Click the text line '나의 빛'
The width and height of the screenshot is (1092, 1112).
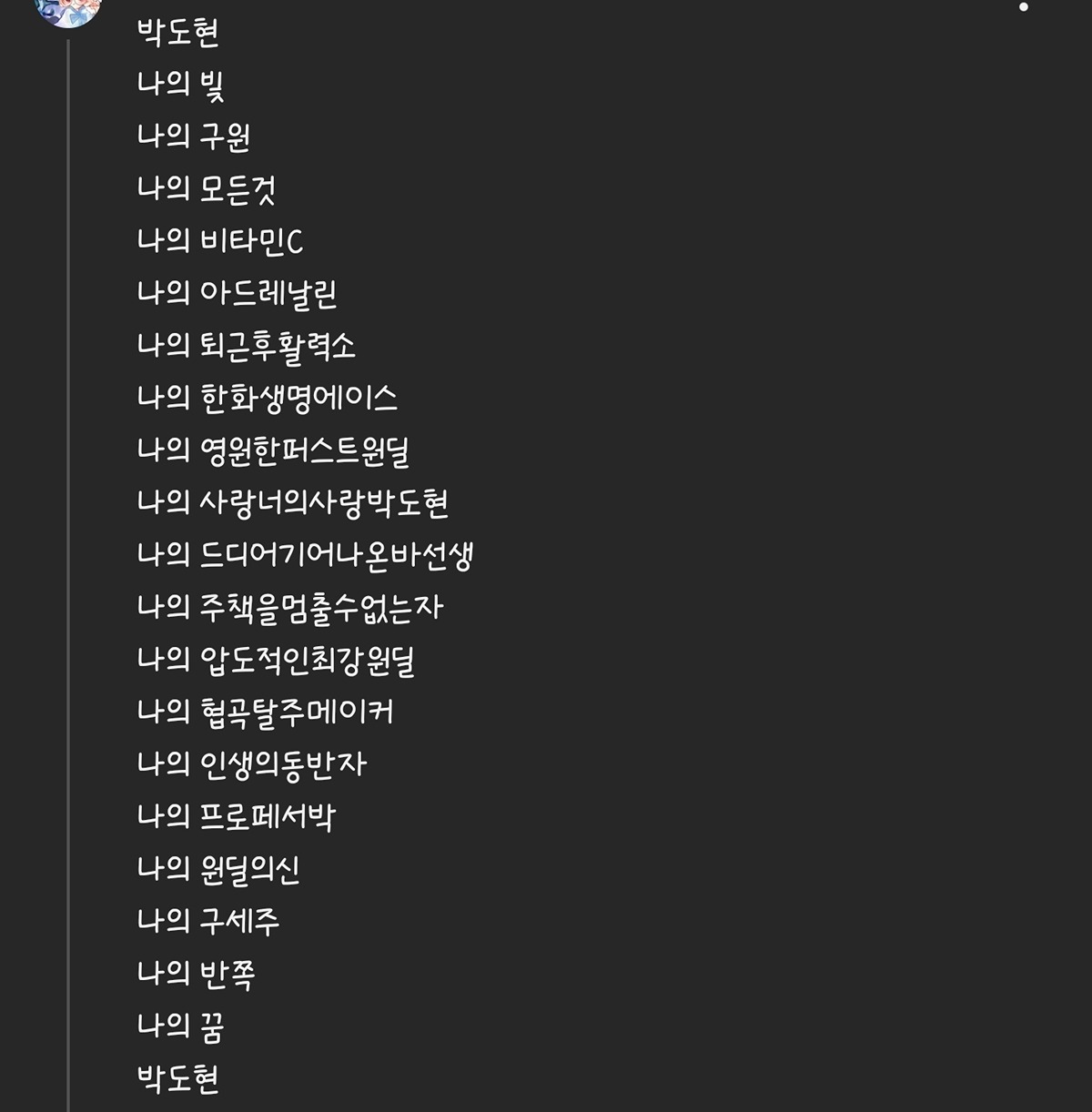click(180, 85)
